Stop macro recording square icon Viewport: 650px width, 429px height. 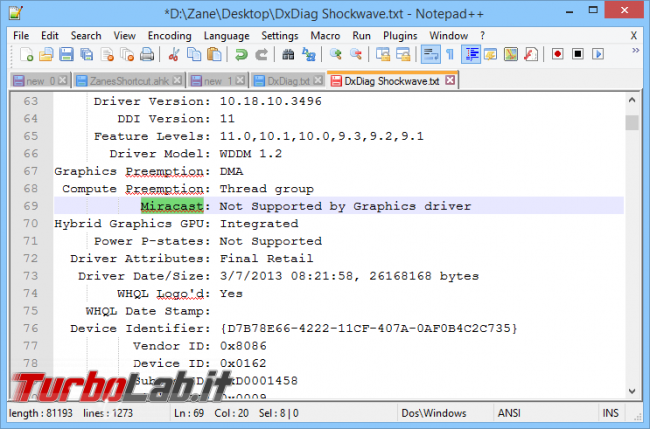tap(578, 54)
